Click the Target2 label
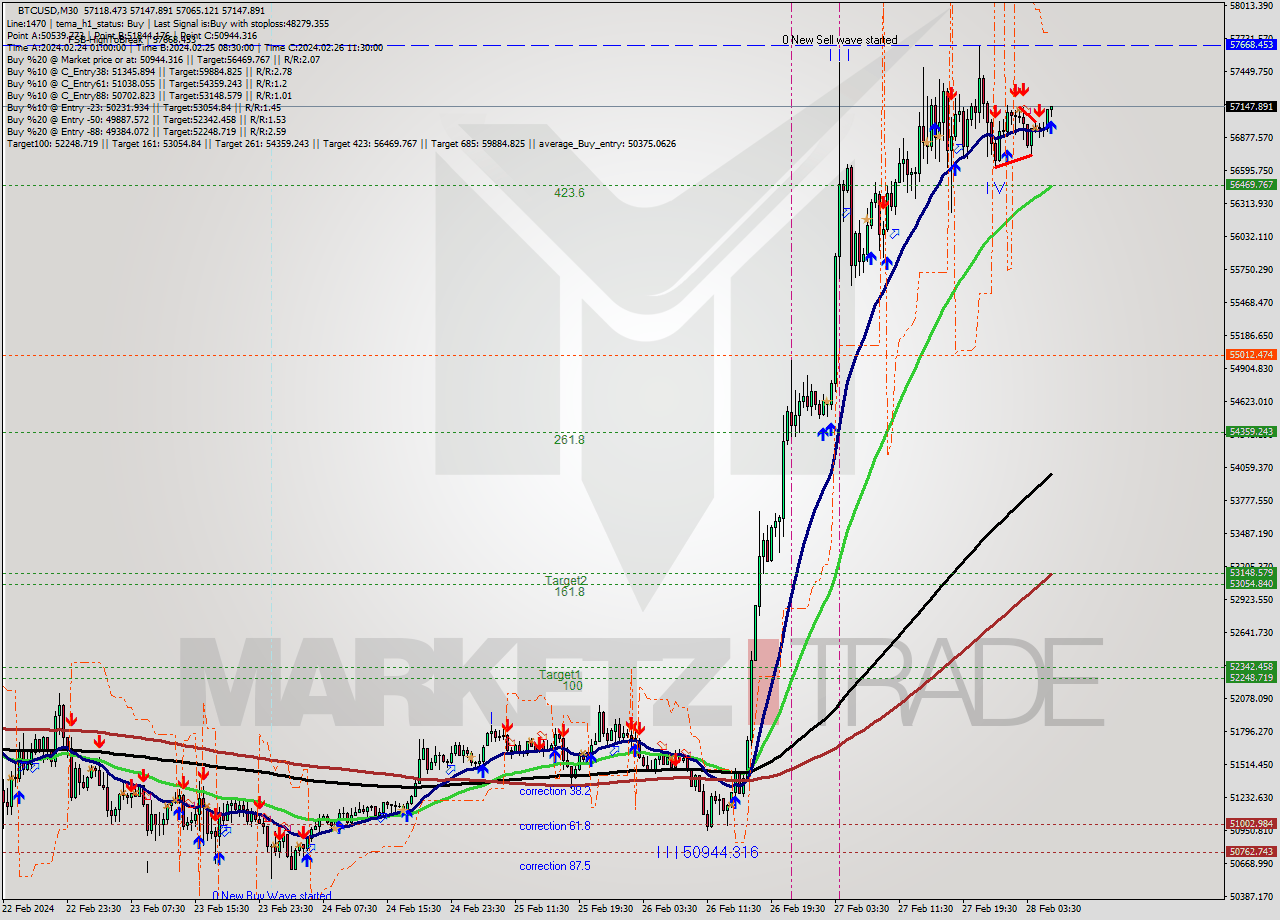 coord(566,581)
